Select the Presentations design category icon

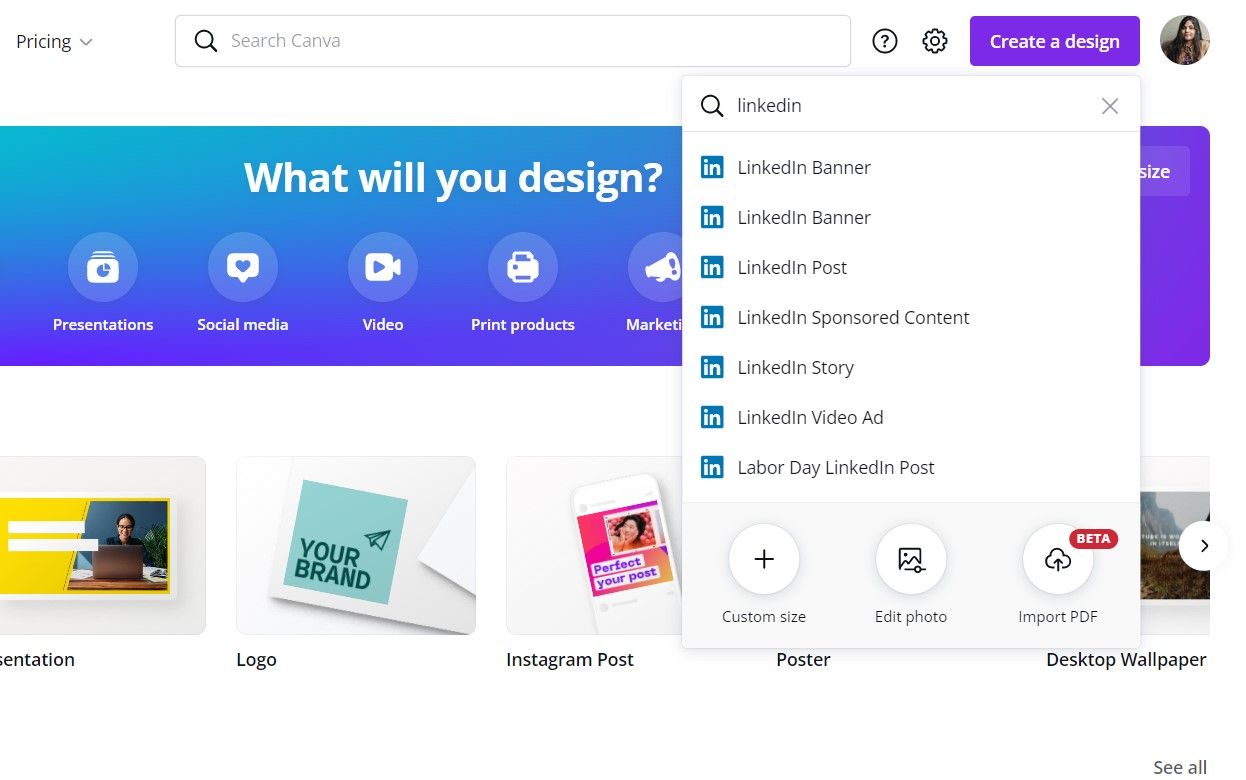(103, 266)
